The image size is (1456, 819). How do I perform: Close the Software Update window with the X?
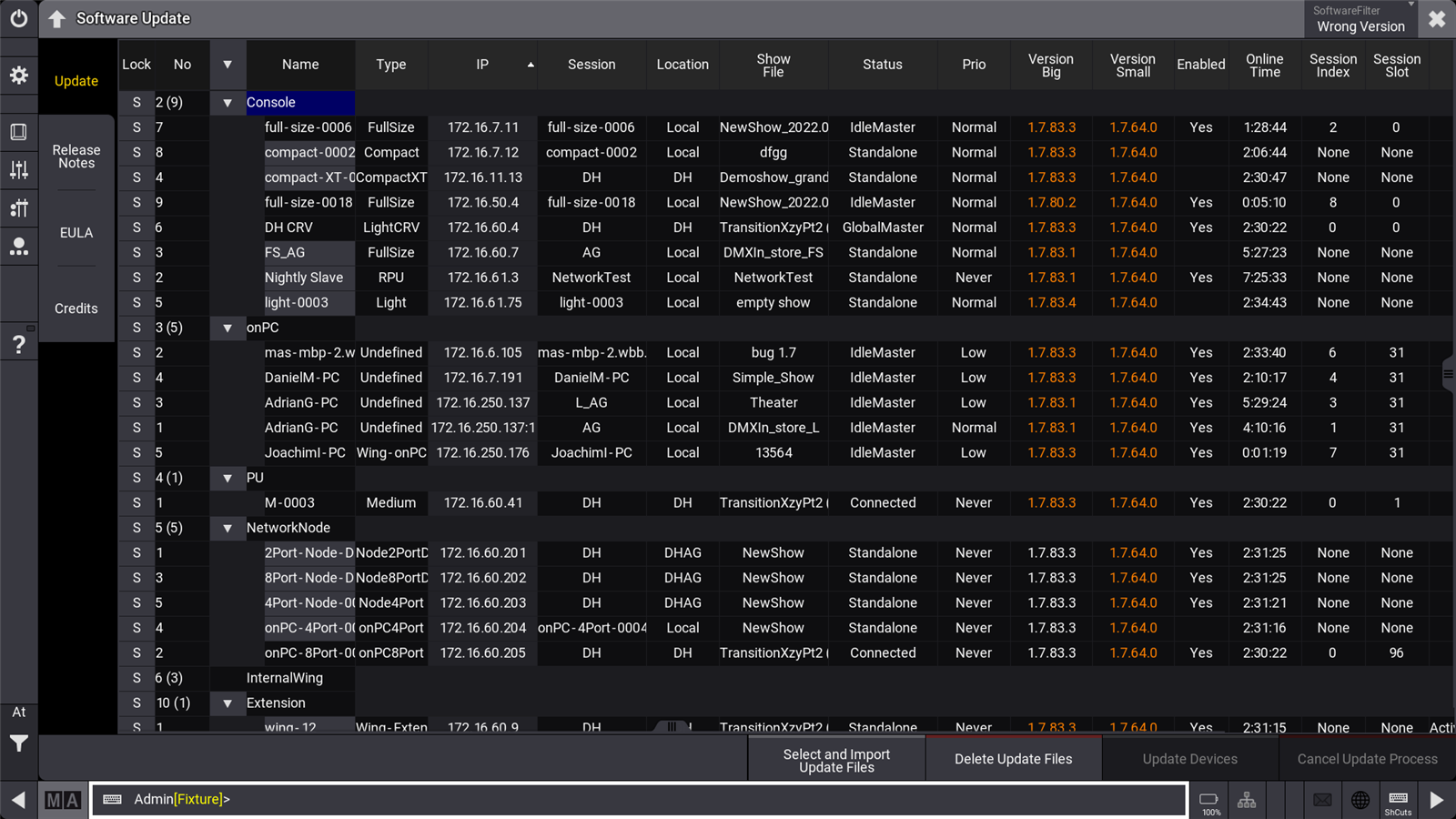click(x=1437, y=19)
